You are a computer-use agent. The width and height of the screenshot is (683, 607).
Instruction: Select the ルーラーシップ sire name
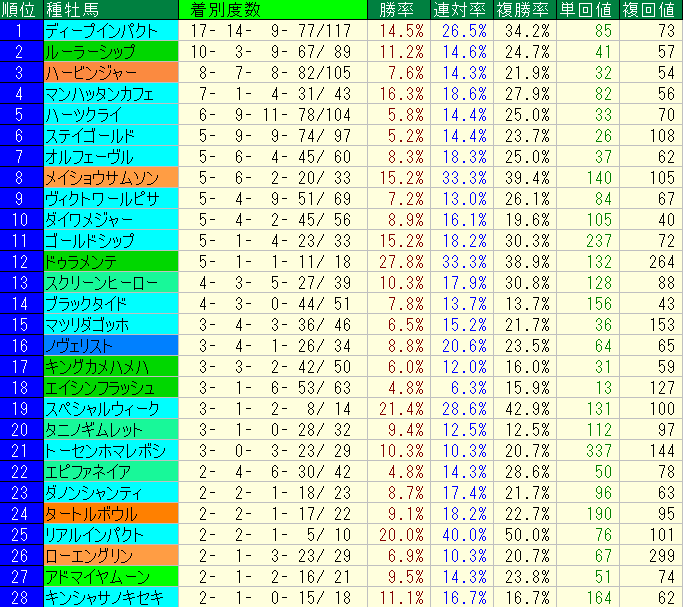pos(111,51)
